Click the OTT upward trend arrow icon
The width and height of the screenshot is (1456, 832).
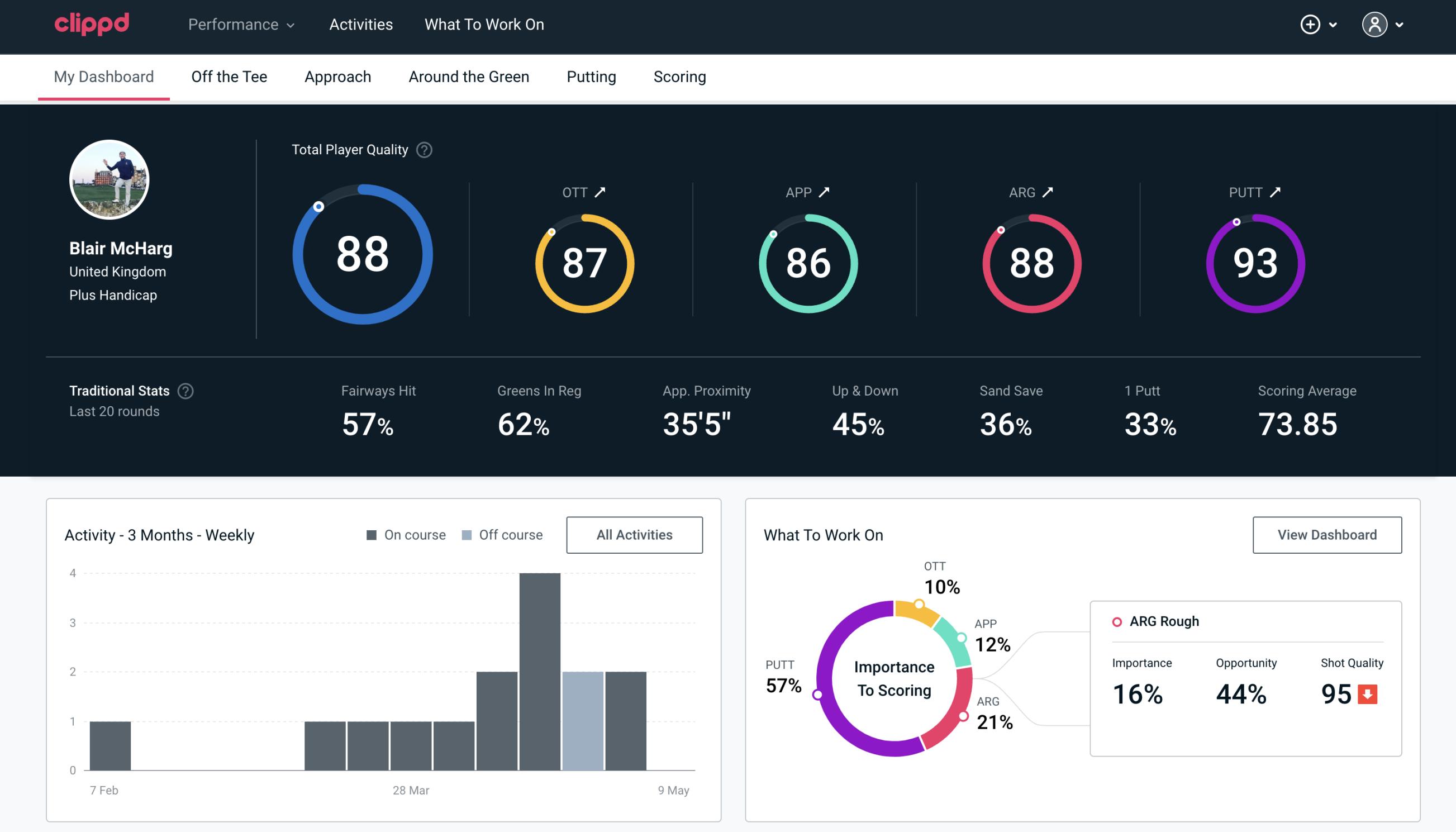[600, 191]
